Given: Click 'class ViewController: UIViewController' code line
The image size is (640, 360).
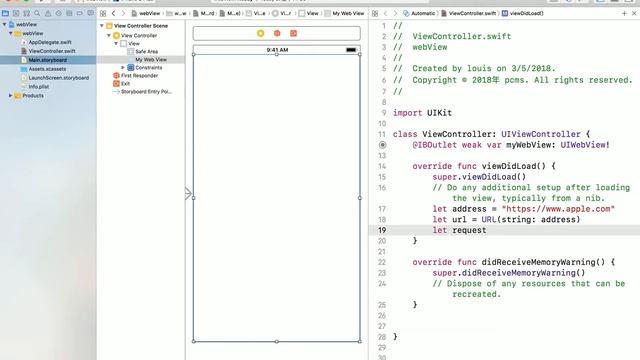Looking at the screenshot, I should point(491,134).
